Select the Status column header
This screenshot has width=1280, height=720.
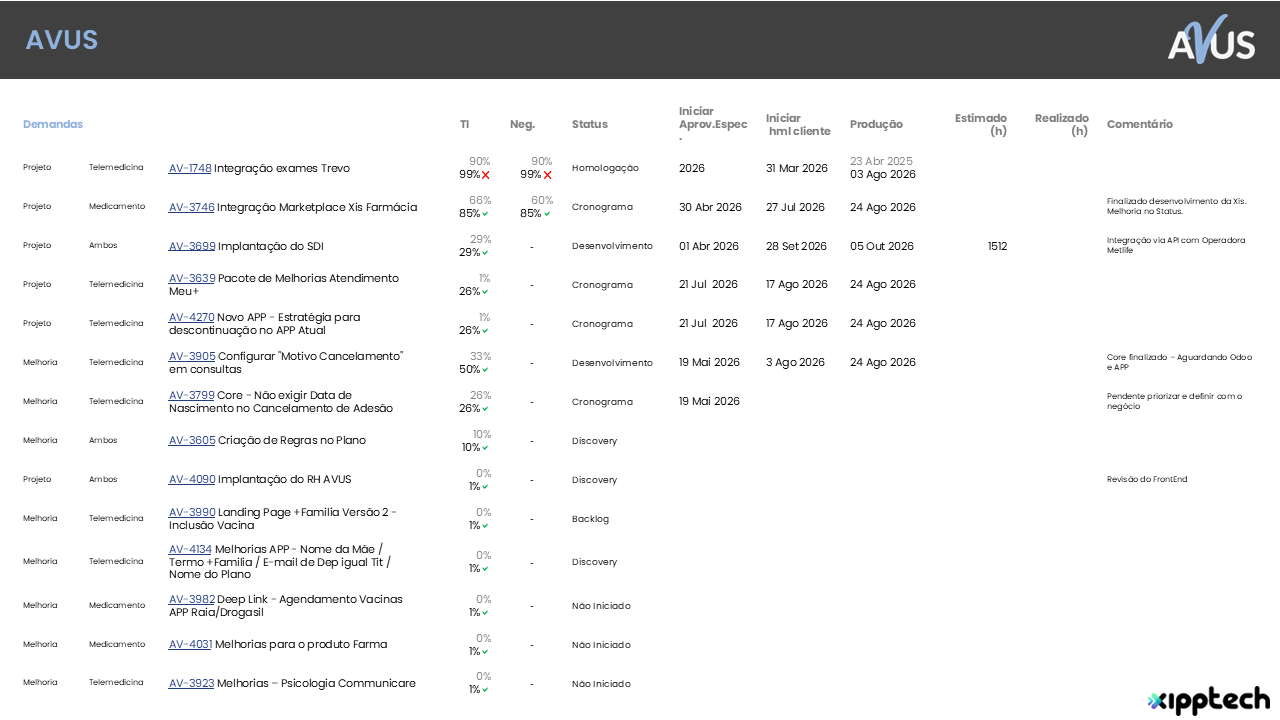coord(590,124)
